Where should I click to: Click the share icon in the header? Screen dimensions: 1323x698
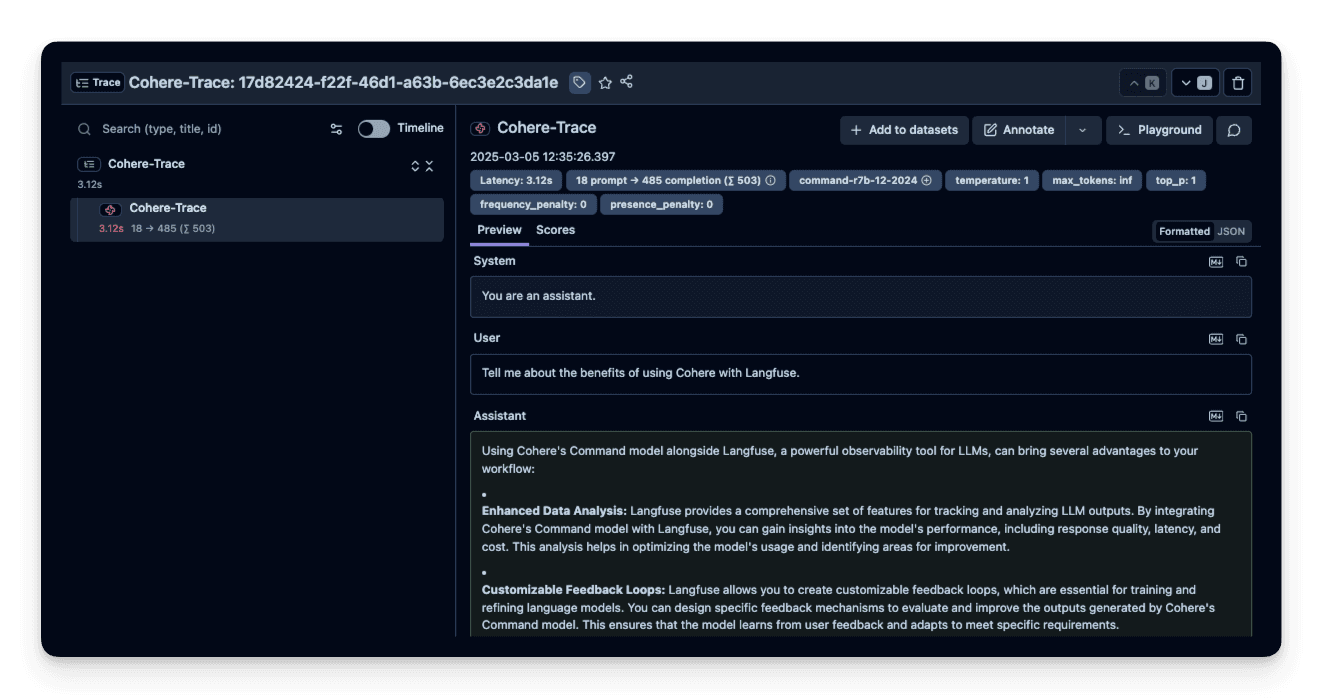coord(627,82)
